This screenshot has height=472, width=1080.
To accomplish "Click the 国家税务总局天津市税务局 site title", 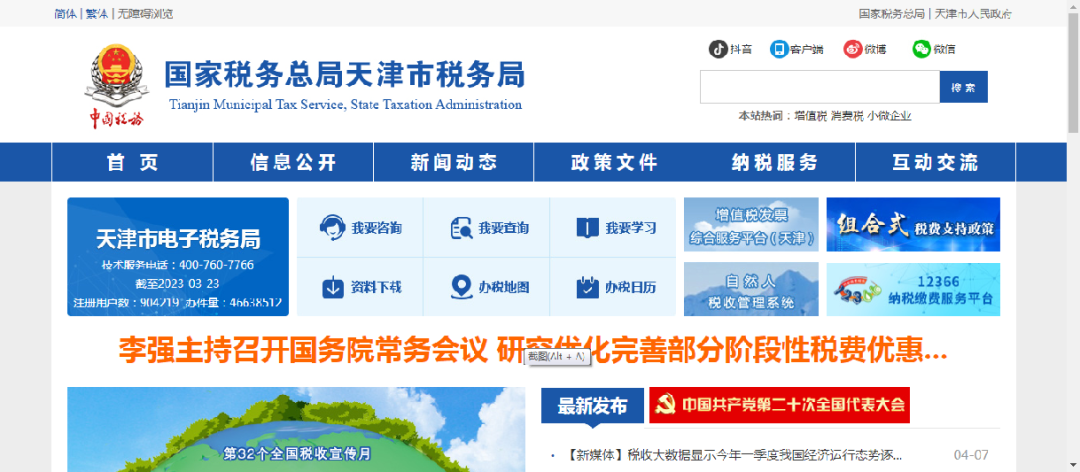I will (344, 74).
